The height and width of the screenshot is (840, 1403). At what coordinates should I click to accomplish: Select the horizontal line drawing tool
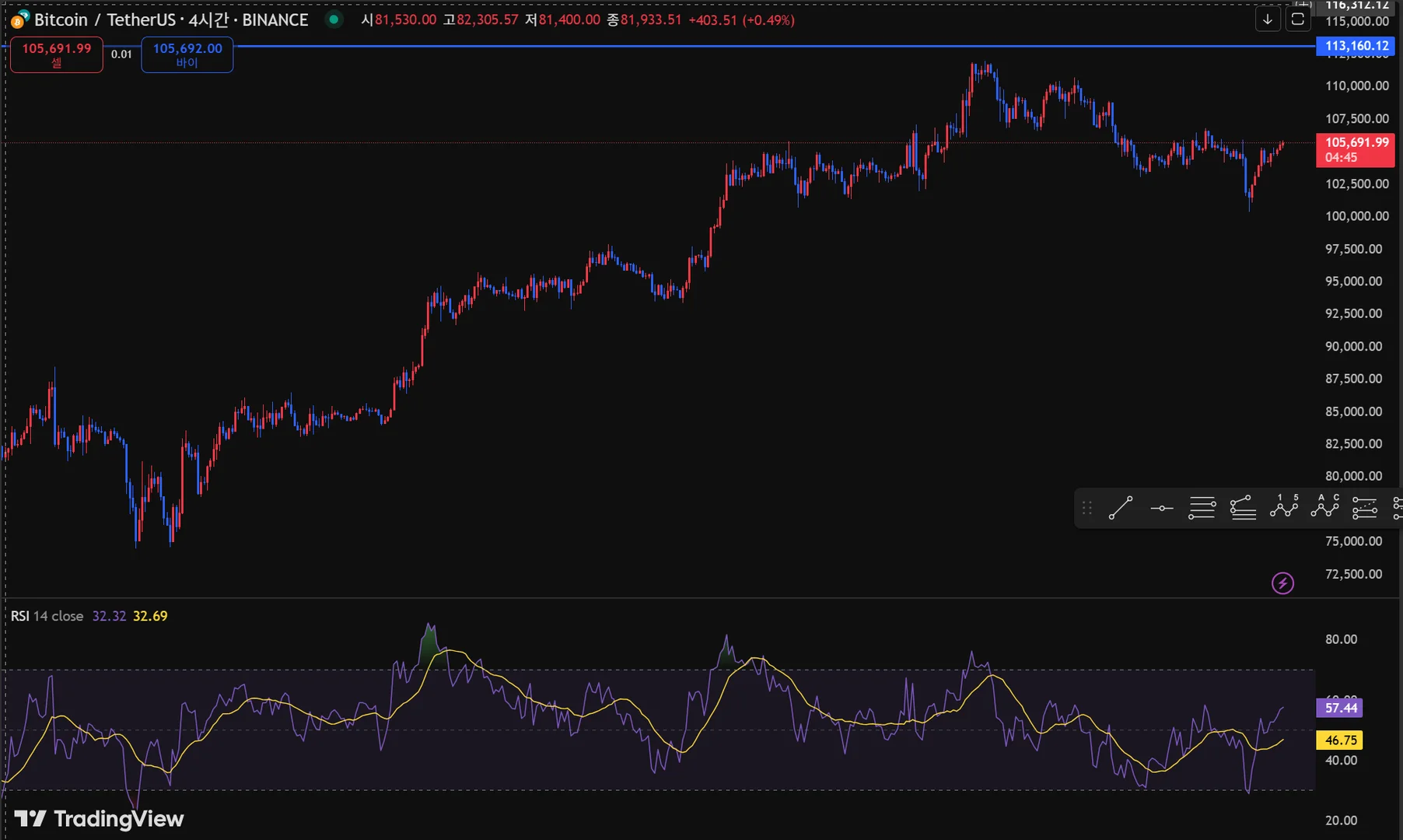point(1161,508)
